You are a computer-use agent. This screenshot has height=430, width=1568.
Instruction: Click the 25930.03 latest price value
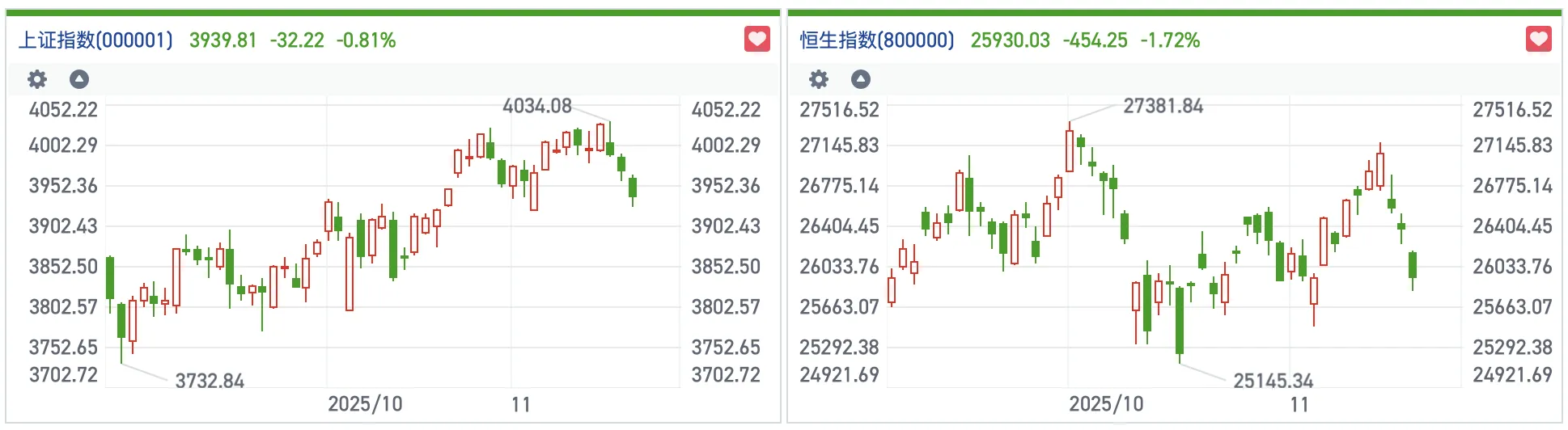[x=1010, y=40]
